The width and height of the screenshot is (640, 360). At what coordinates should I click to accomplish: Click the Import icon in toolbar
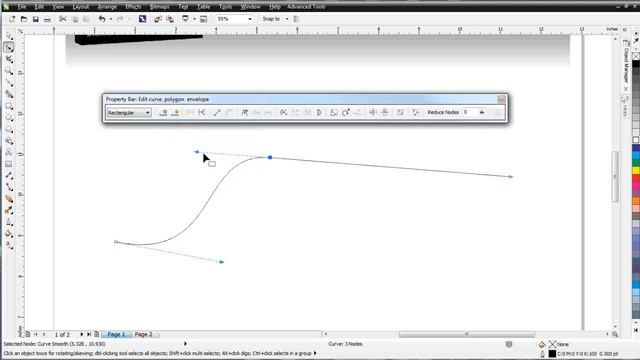[x=158, y=19]
